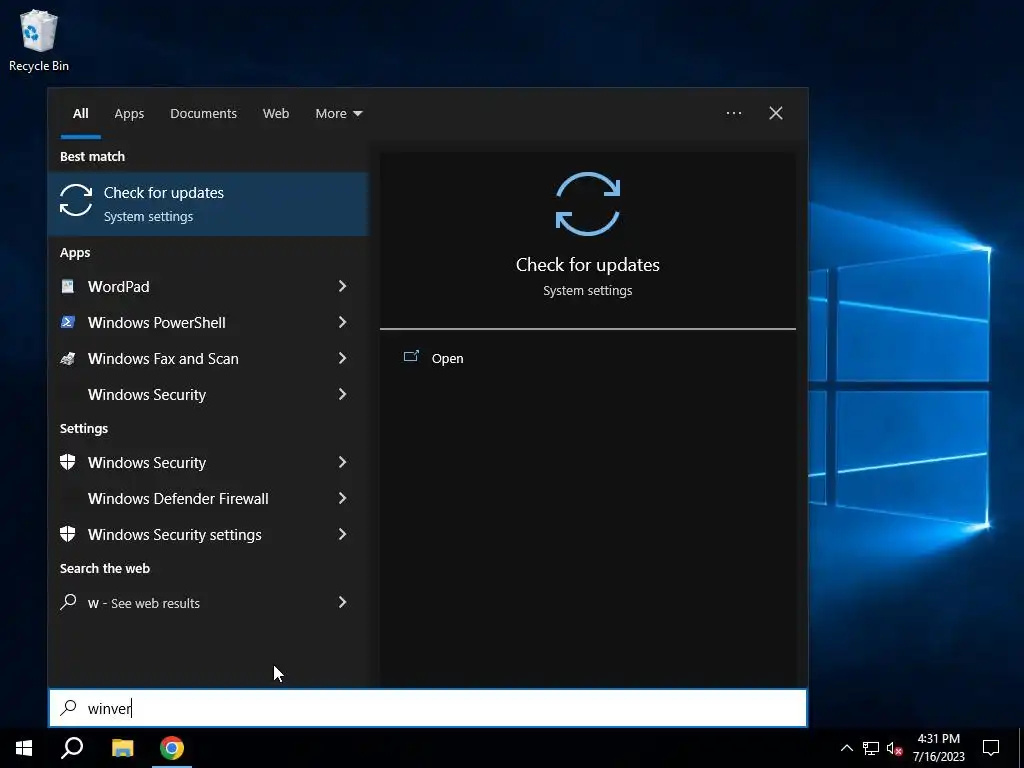
Task: Click the muted volume tray icon
Action: point(895,748)
